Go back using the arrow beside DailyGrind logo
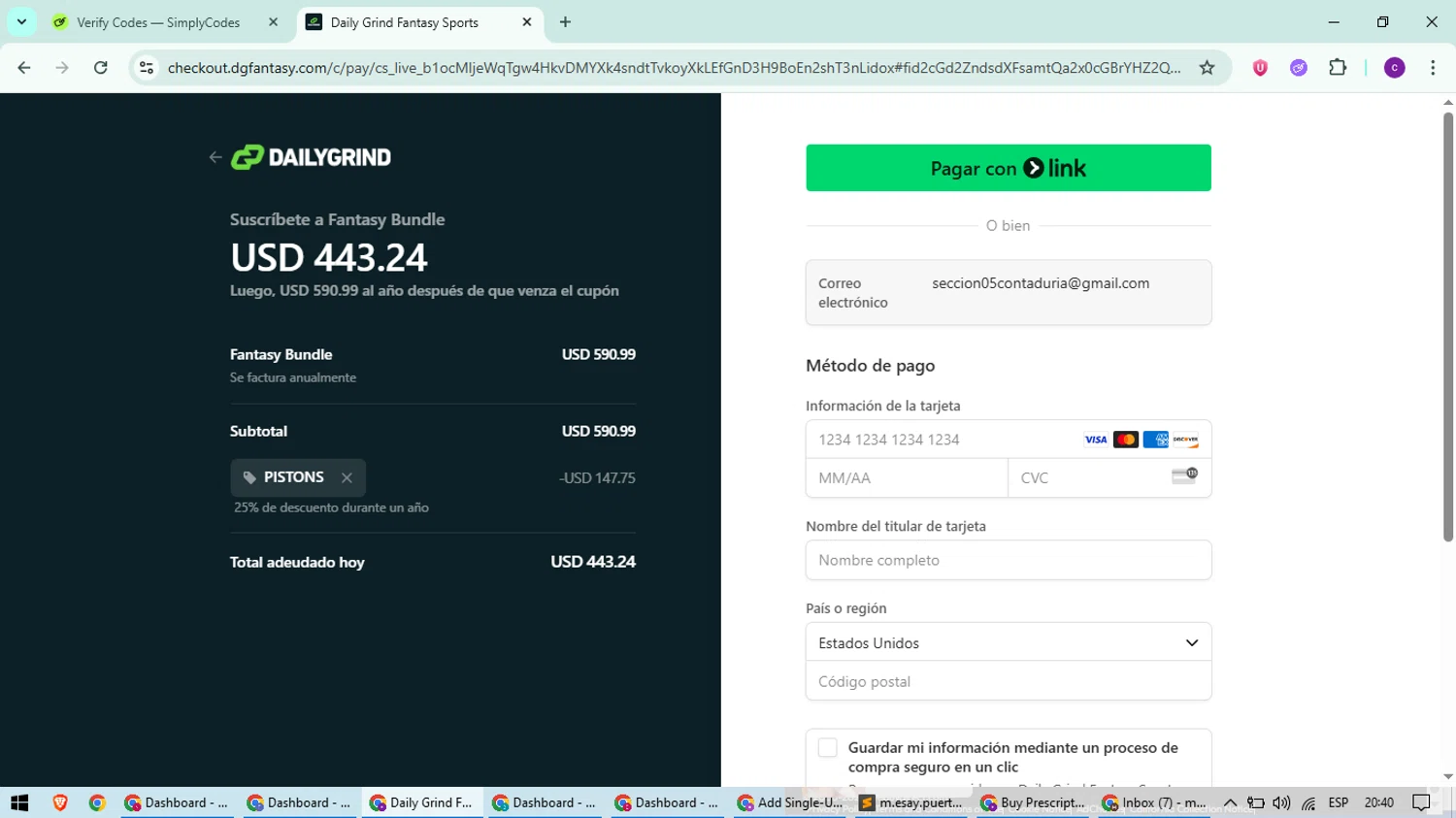The image size is (1456, 818). [215, 157]
